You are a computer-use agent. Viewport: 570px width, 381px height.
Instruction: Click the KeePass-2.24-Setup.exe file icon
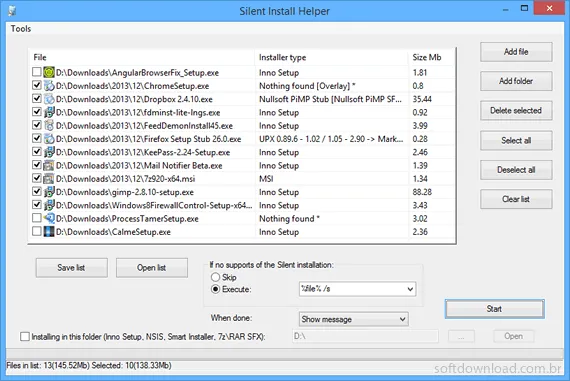point(49,152)
